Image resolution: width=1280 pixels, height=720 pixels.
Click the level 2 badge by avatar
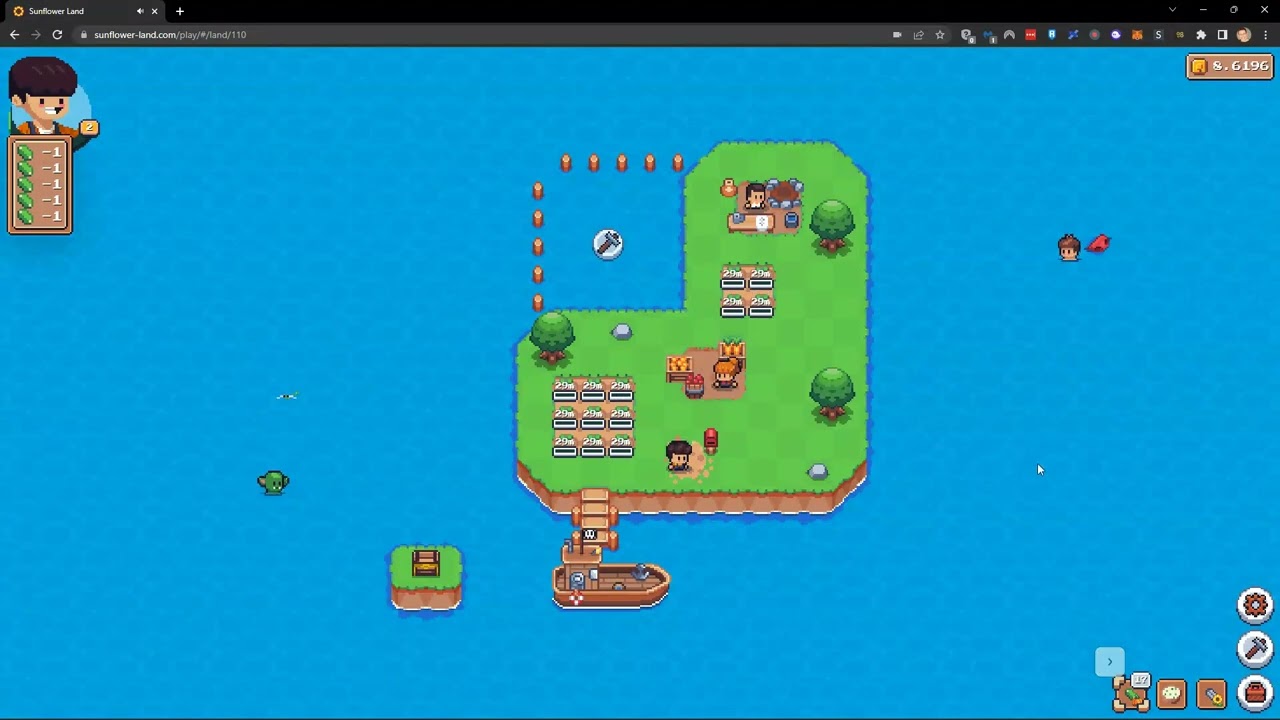(89, 127)
